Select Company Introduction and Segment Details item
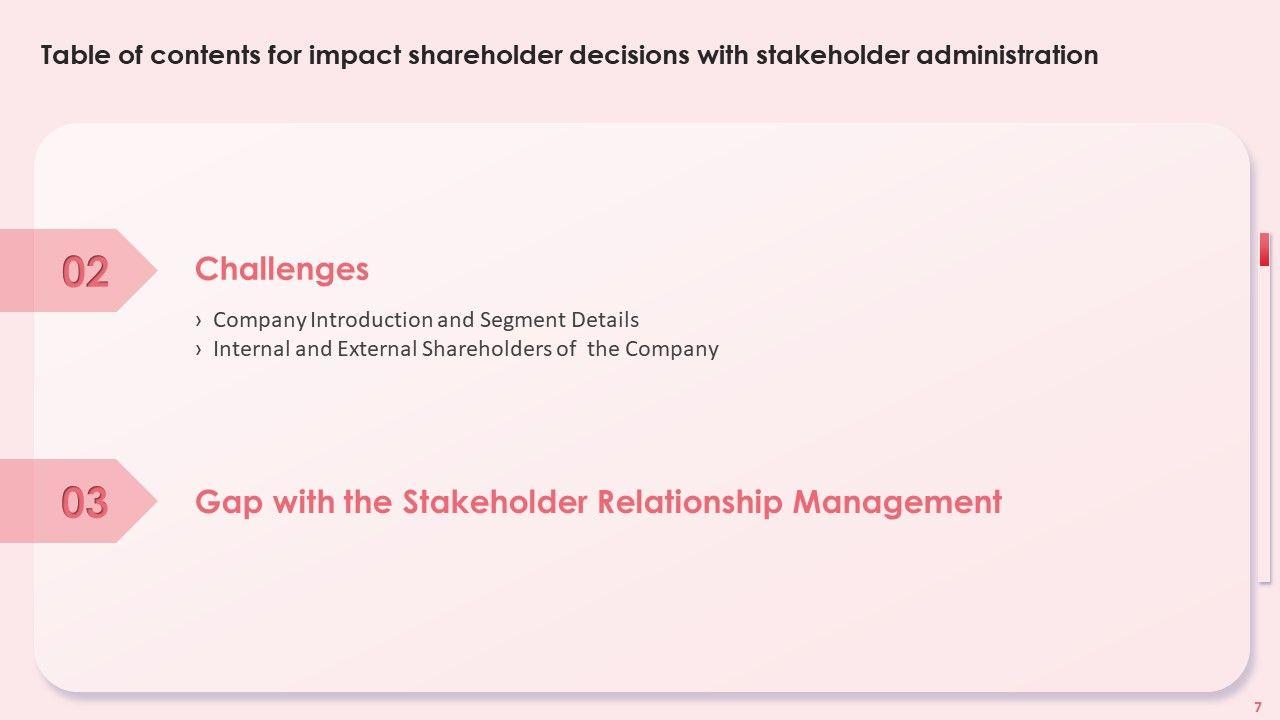Screen dimensions: 1280x720 425,320
